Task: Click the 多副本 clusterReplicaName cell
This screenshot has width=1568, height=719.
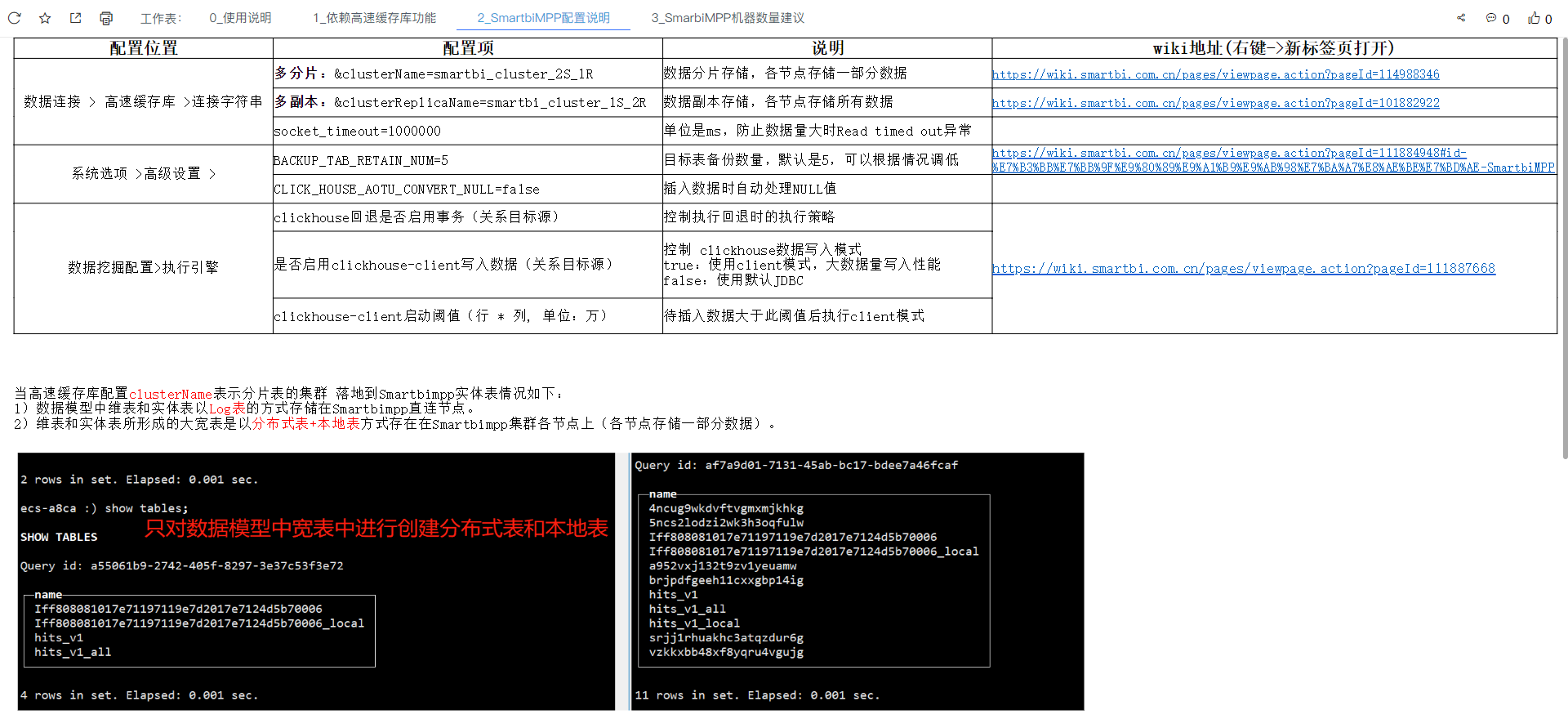Action: [x=468, y=102]
